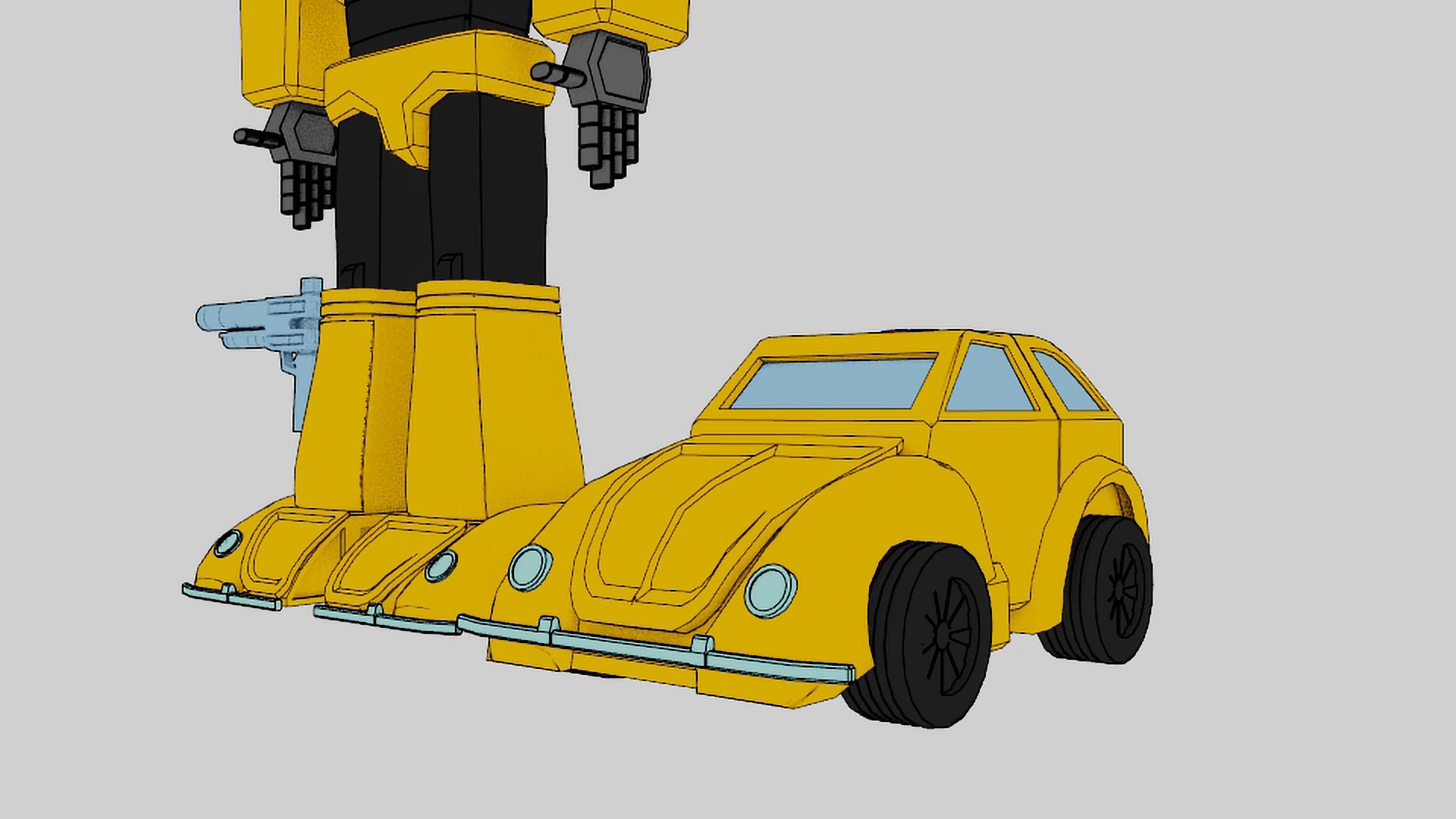Click the yellow car's windshield
The width and height of the screenshot is (1456, 819).
[833, 384]
